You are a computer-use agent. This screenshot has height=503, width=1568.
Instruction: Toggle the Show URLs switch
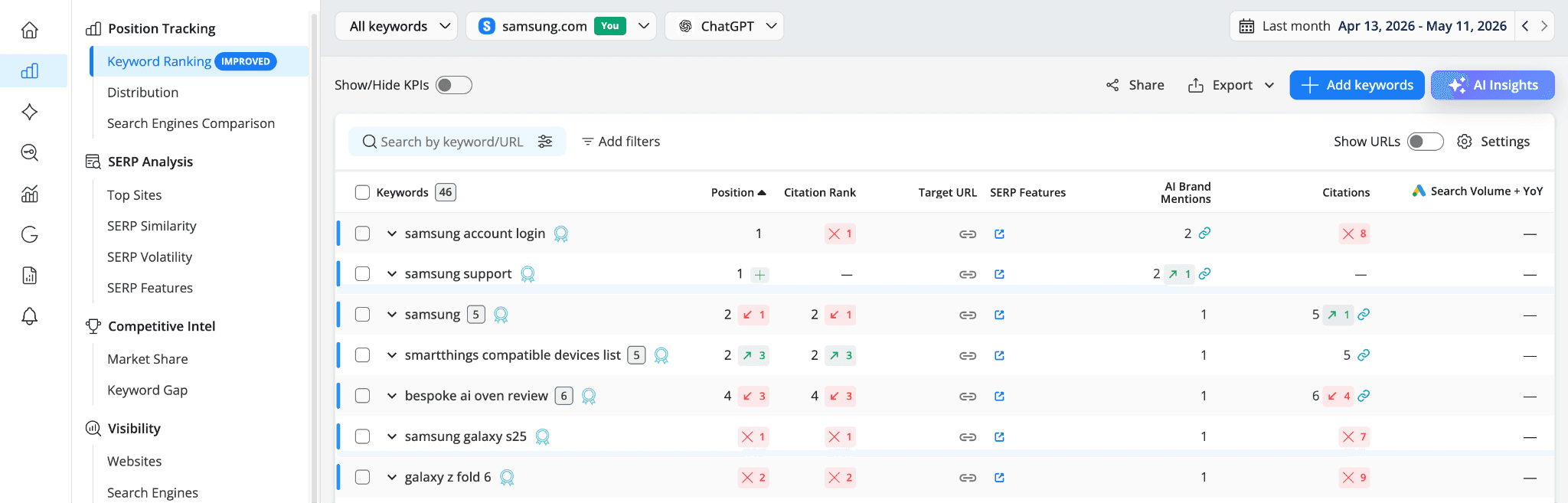coord(1426,142)
